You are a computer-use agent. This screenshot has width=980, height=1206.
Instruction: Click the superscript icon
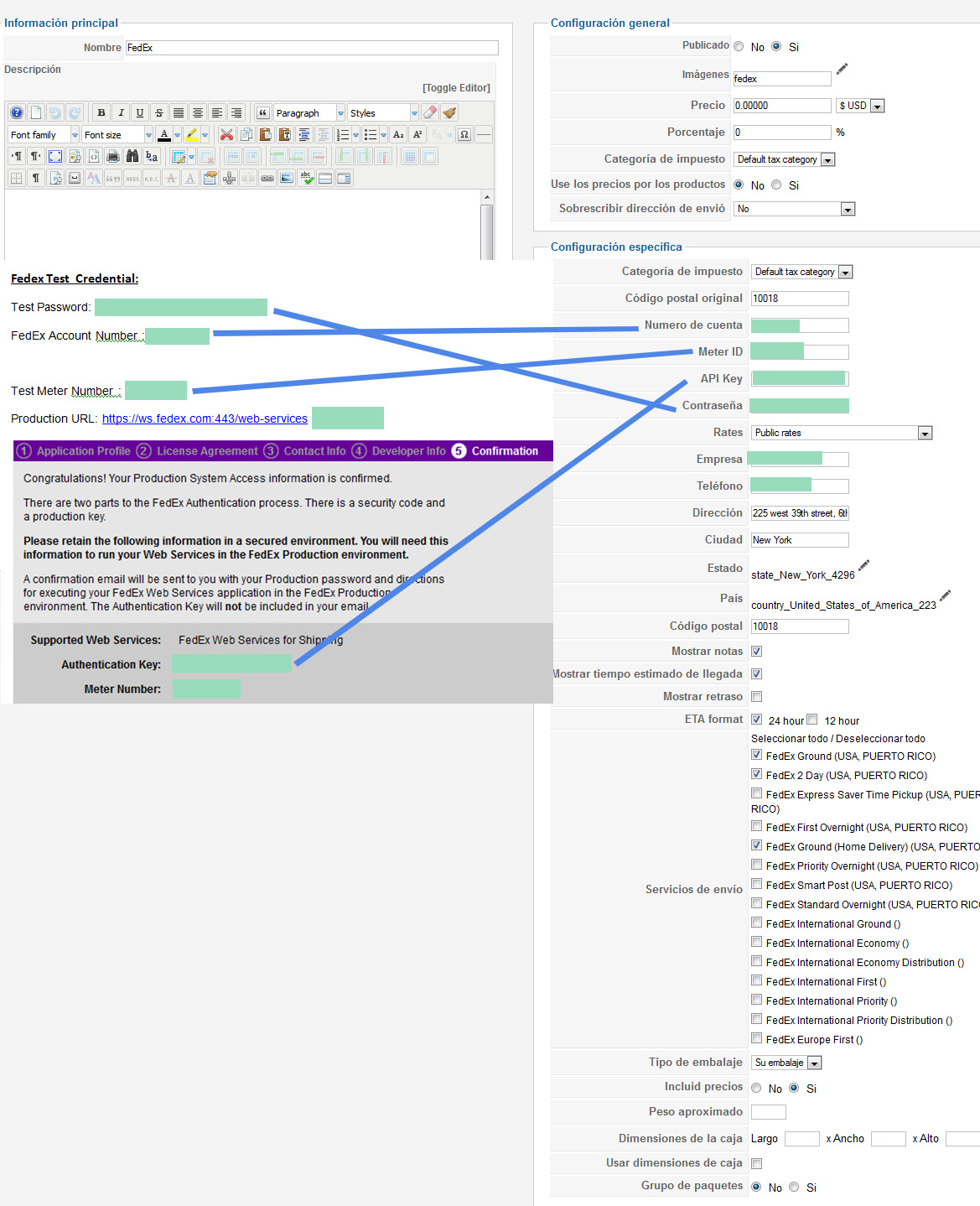click(417, 134)
